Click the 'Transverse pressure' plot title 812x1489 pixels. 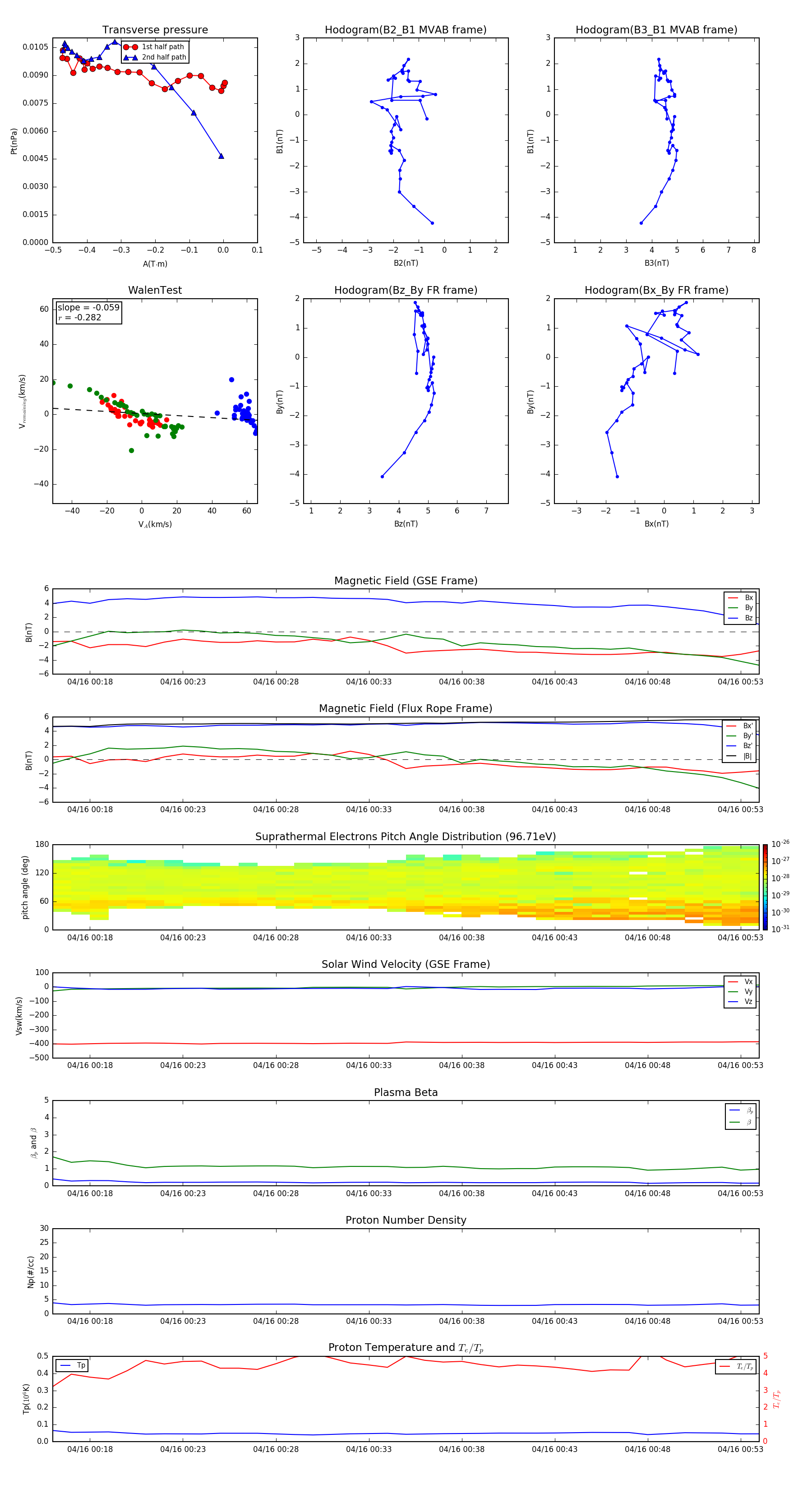point(155,29)
